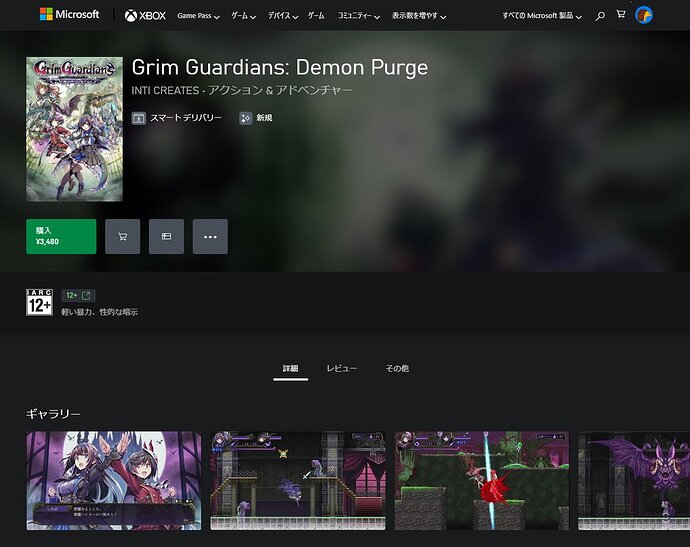Buy the game for ¥3,480
The height and width of the screenshot is (547, 690).
61,237
